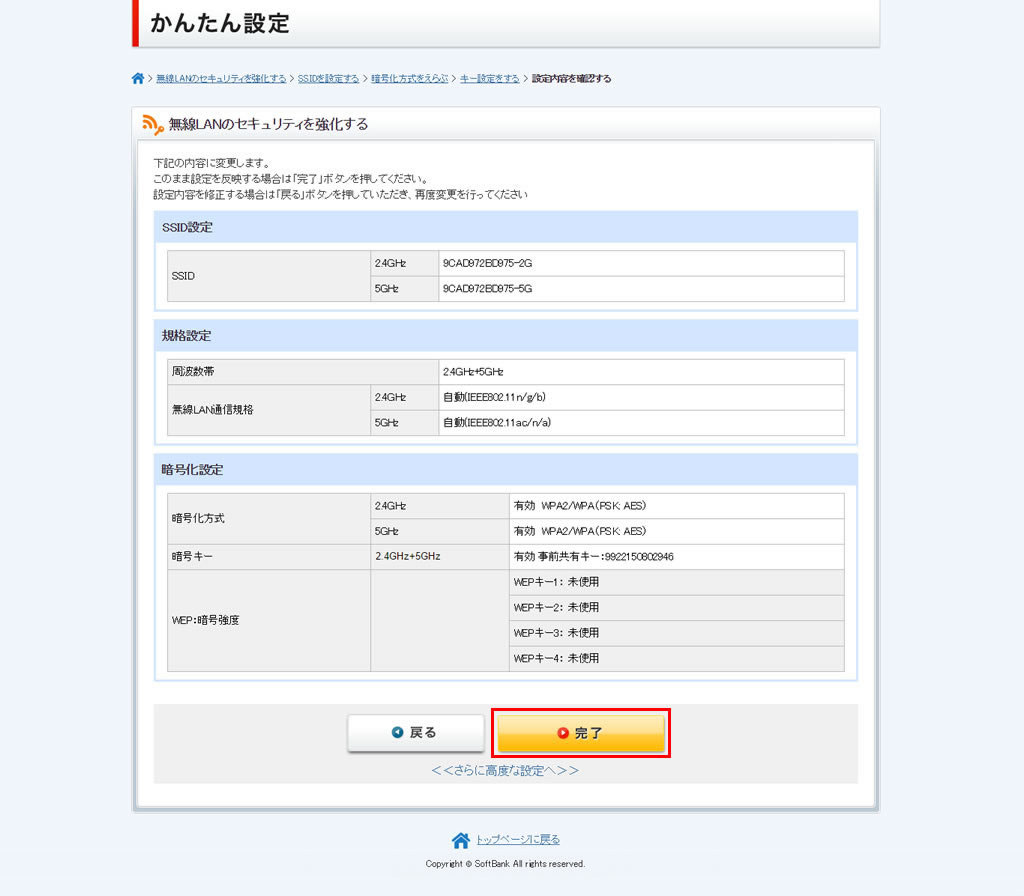
Task: Click the 暗号化設定 section header
Action: click(x=193, y=469)
